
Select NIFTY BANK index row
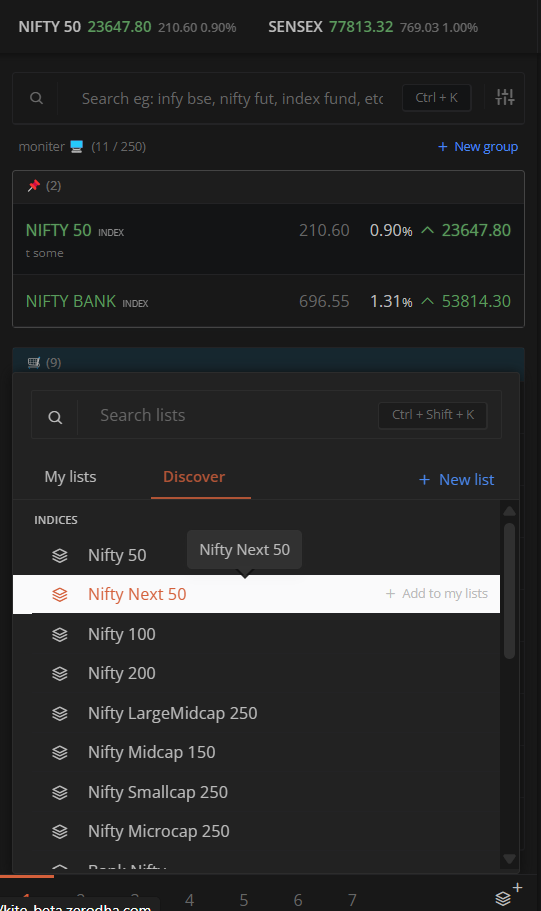click(268, 301)
